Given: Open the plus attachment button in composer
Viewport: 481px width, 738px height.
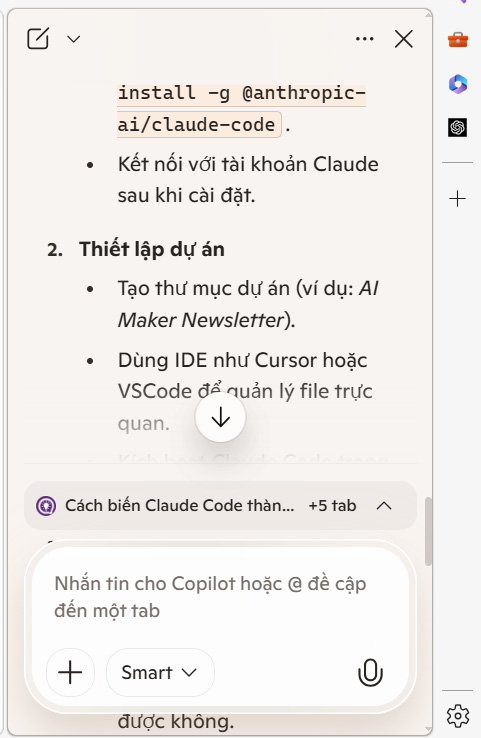Looking at the screenshot, I should [x=71, y=672].
